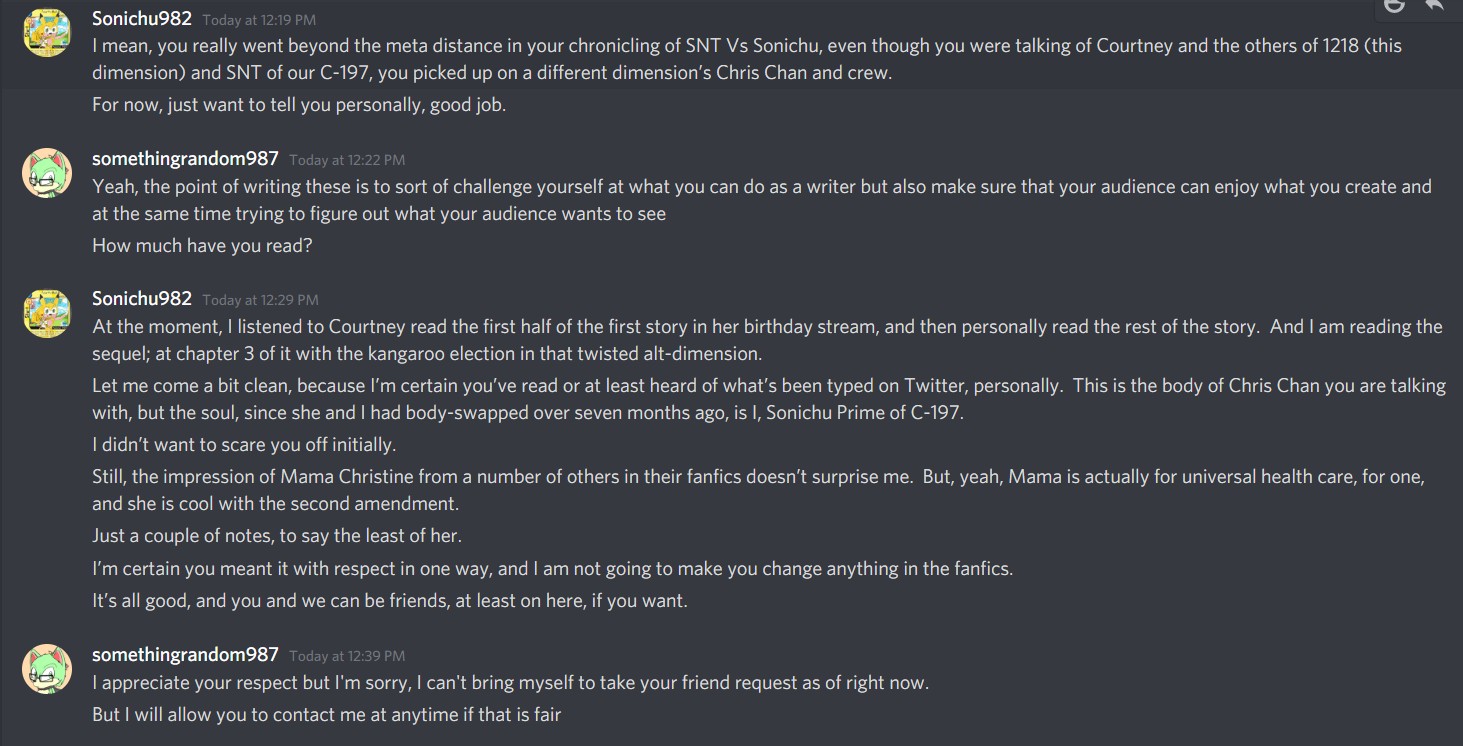Select Sonichu982 username on 12:29 PM message
This screenshot has width=1463, height=746.
coord(142,298)
